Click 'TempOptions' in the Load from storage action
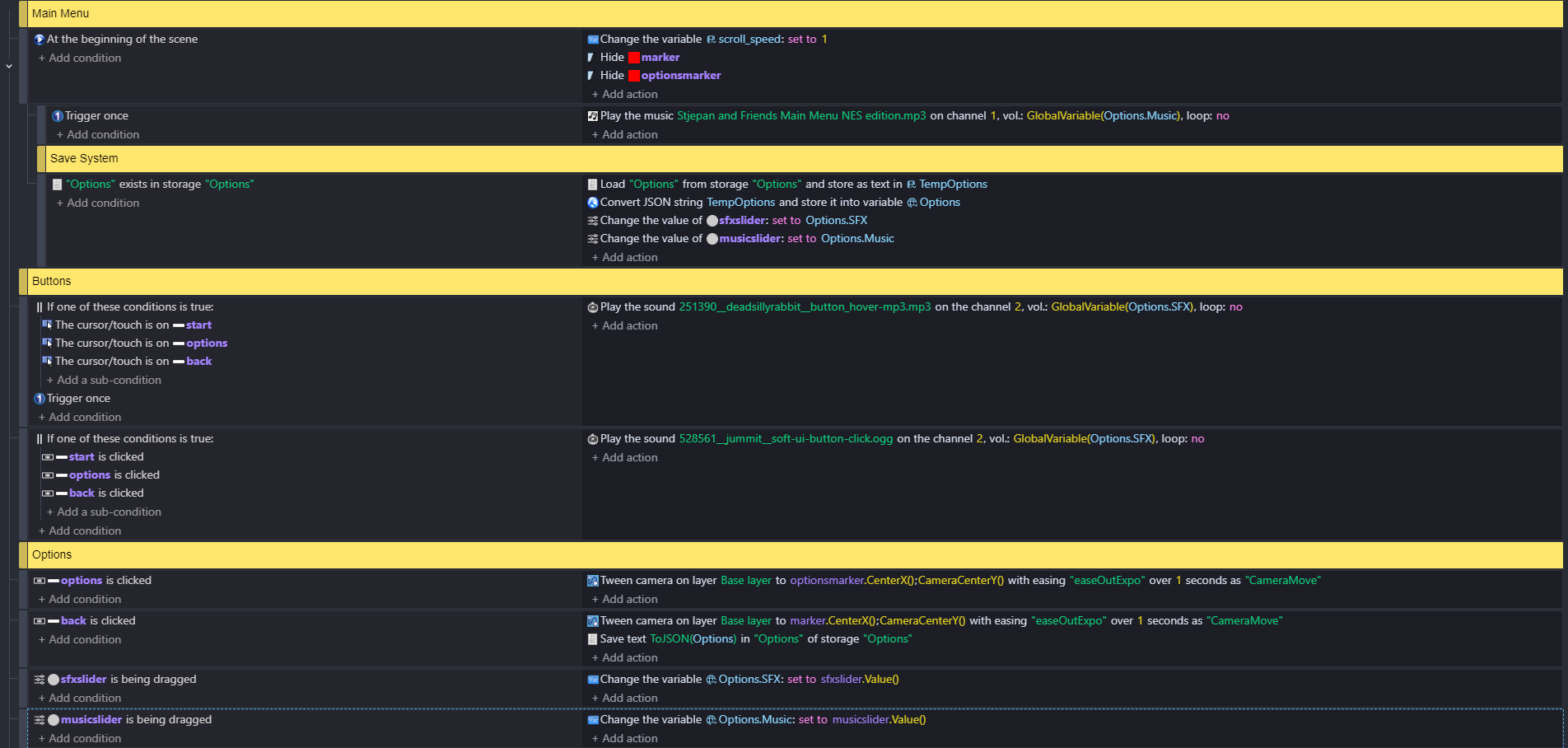Screen dimensions: 1568x748 point(953,185)
